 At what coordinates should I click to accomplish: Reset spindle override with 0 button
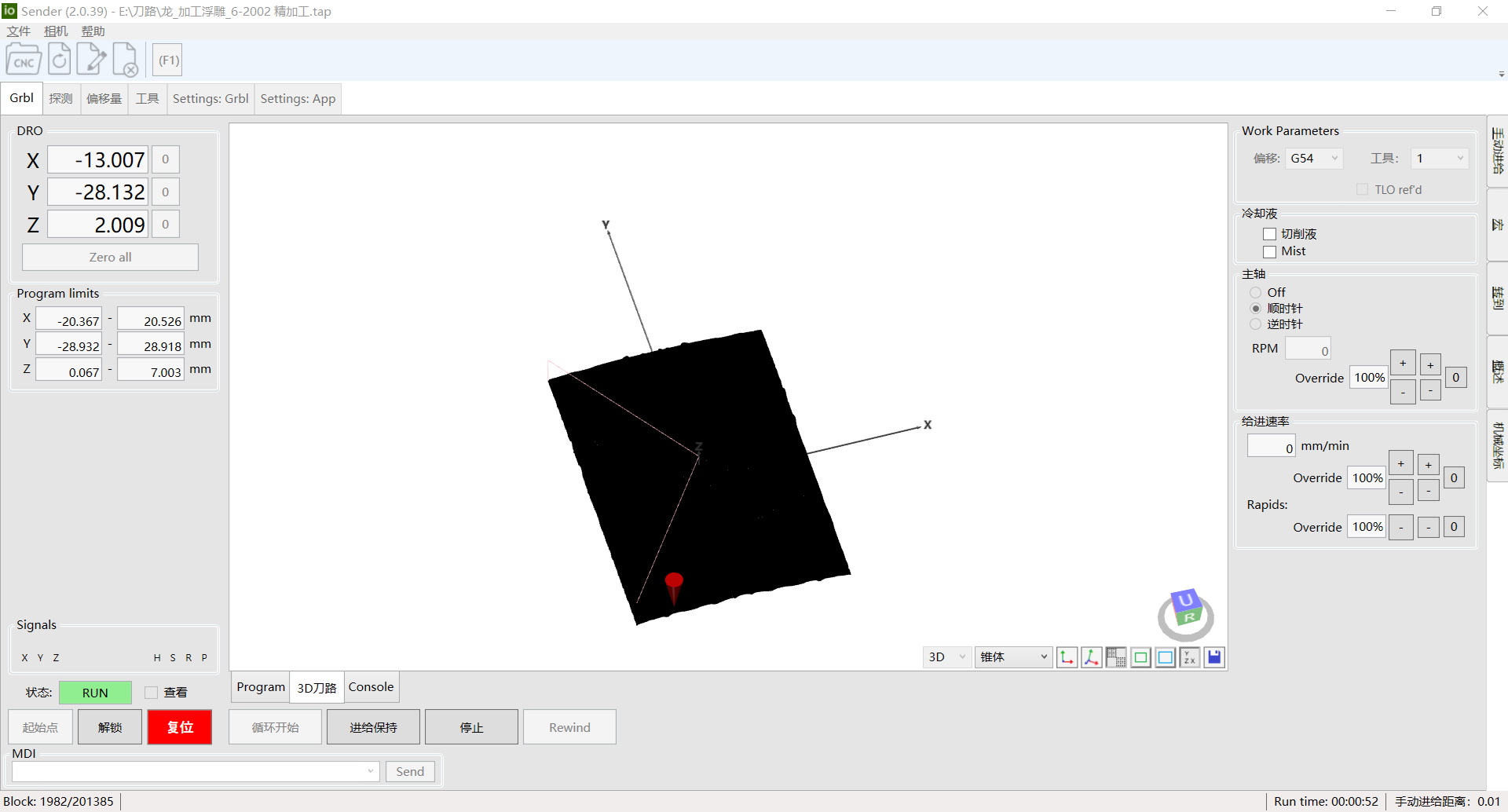tap(1455, 378)
